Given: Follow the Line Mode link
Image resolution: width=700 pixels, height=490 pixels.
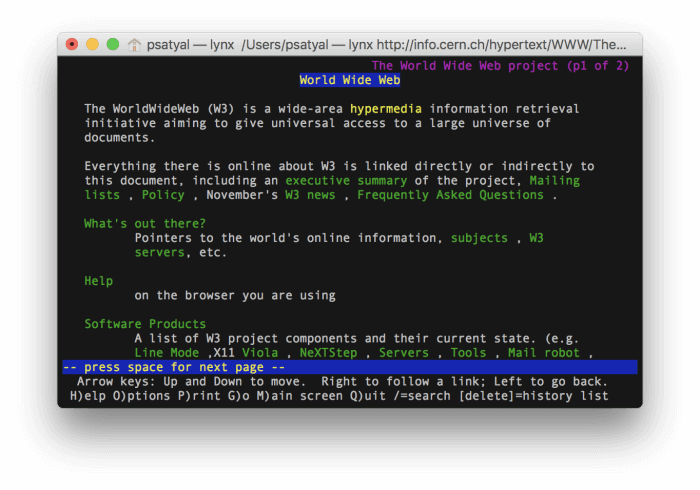Looking at the screenshot, I should pyautogui.click(x=167, y=353).
